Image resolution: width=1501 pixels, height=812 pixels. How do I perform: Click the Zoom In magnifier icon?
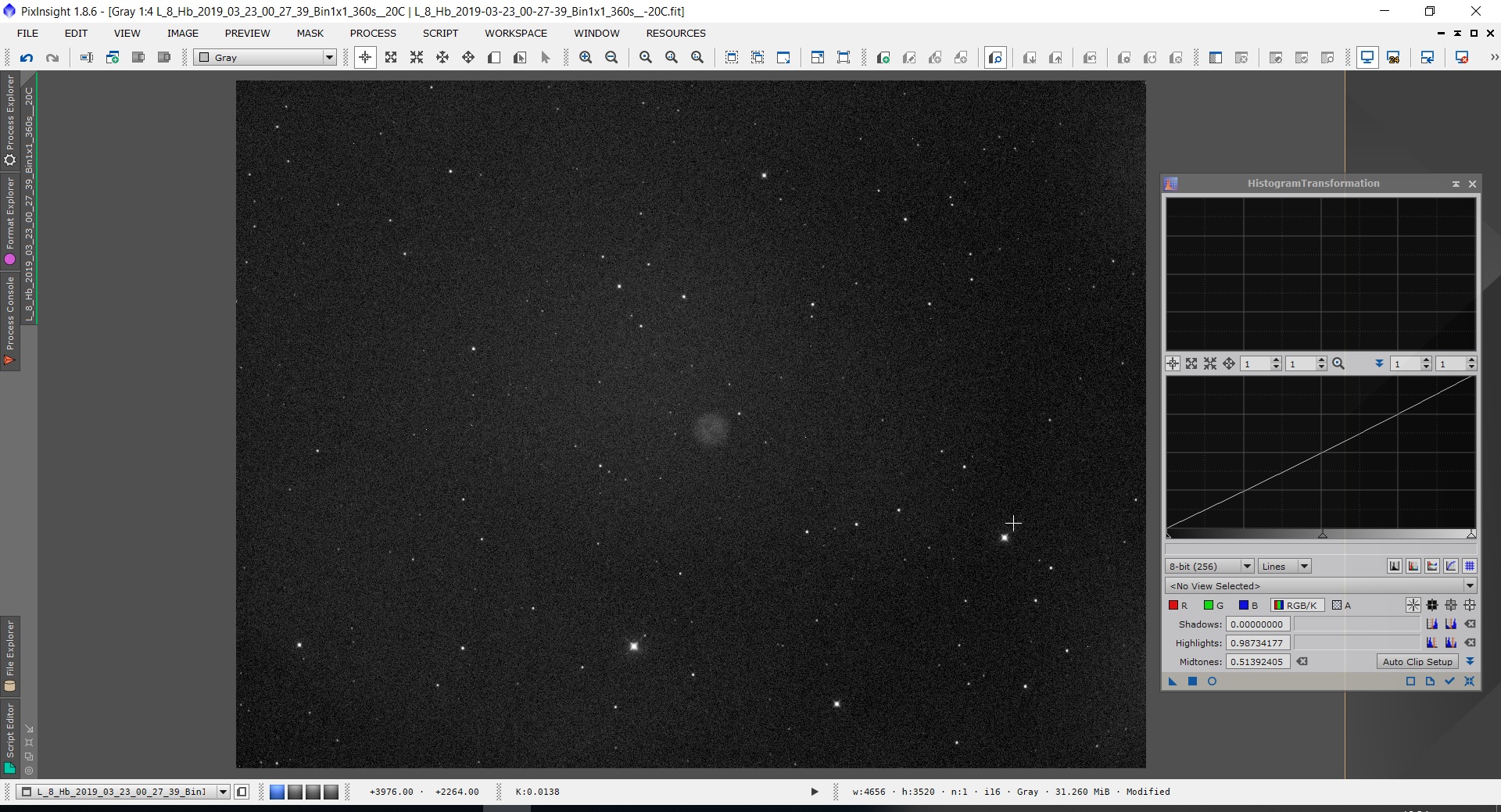tap(586, 57)
